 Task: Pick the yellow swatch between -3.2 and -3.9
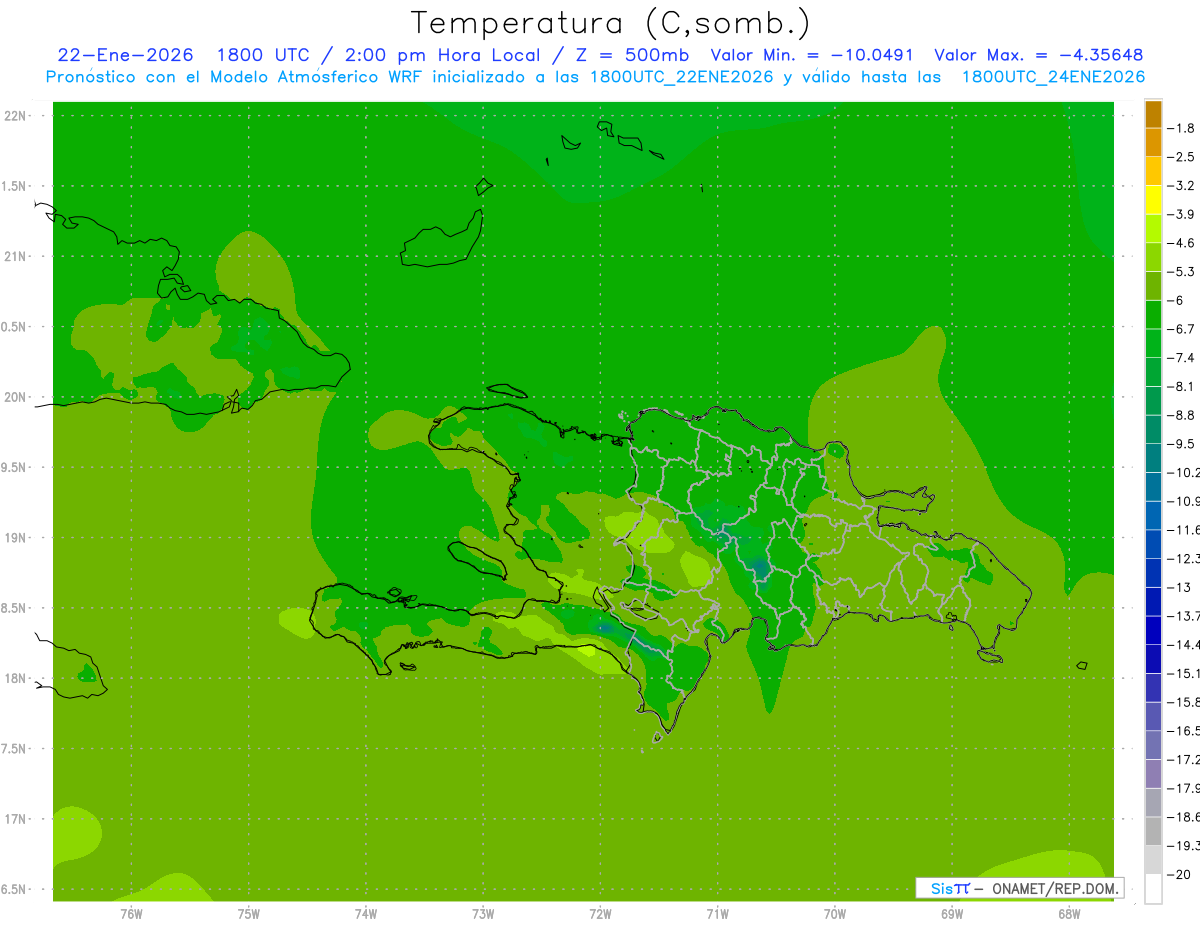point(1153,200)
